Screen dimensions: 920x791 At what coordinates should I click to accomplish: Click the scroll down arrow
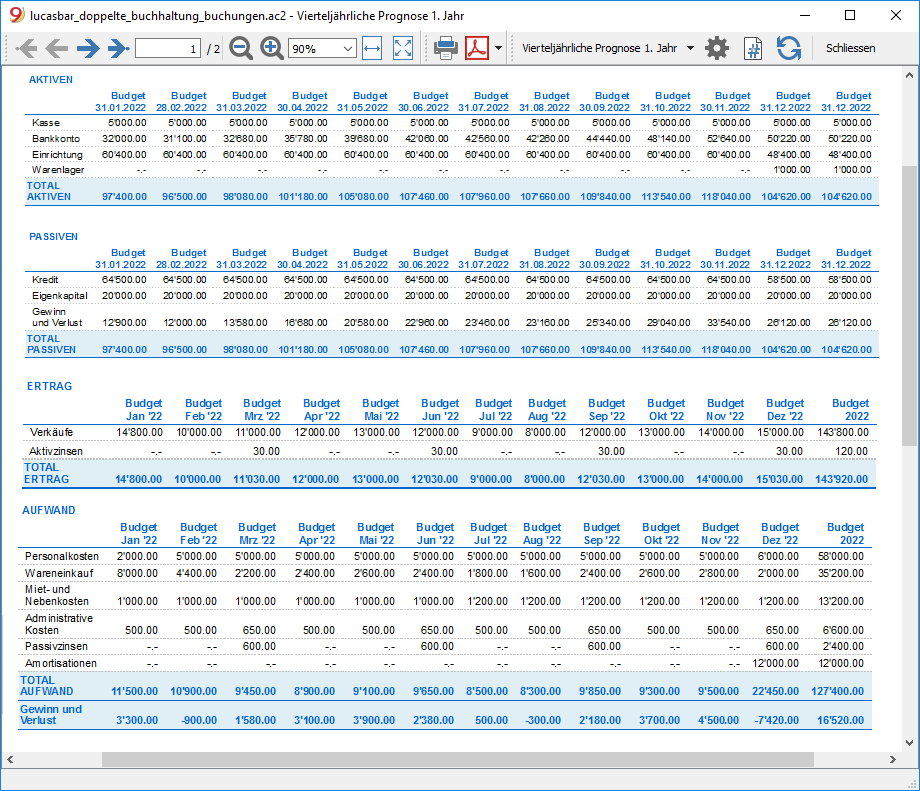click(x=909, y=743)
